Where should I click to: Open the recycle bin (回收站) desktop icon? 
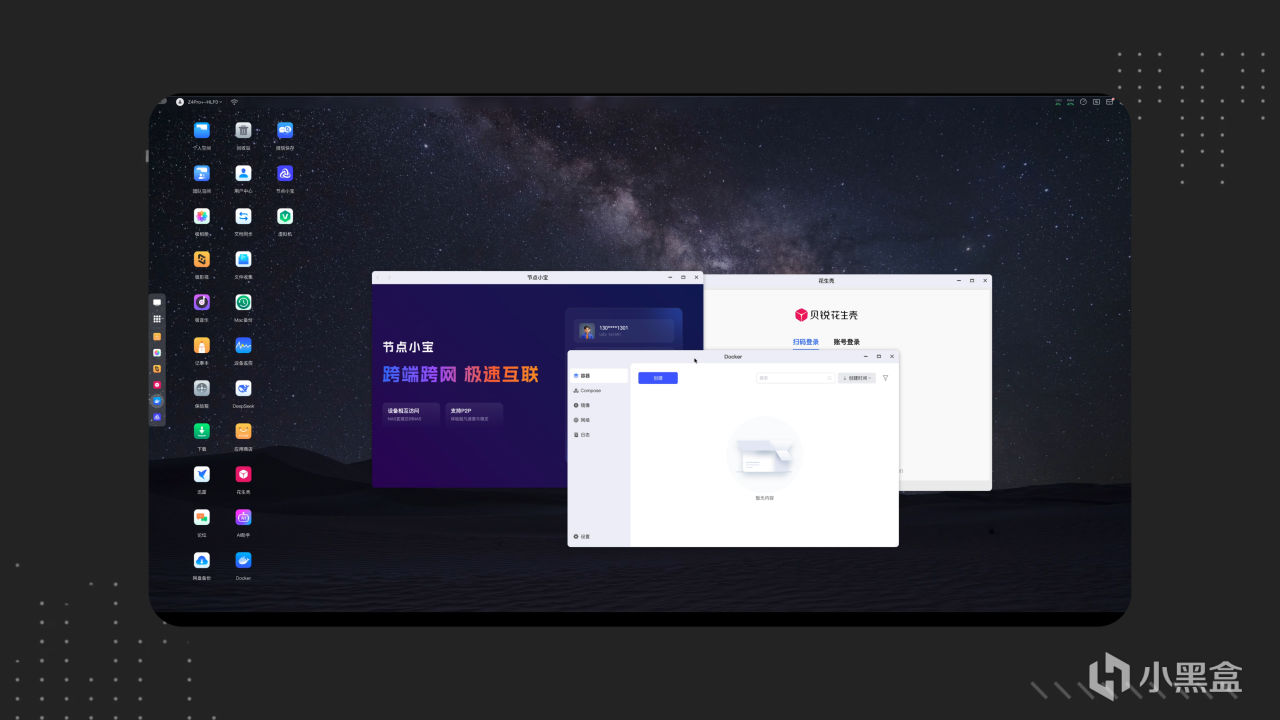243,130
